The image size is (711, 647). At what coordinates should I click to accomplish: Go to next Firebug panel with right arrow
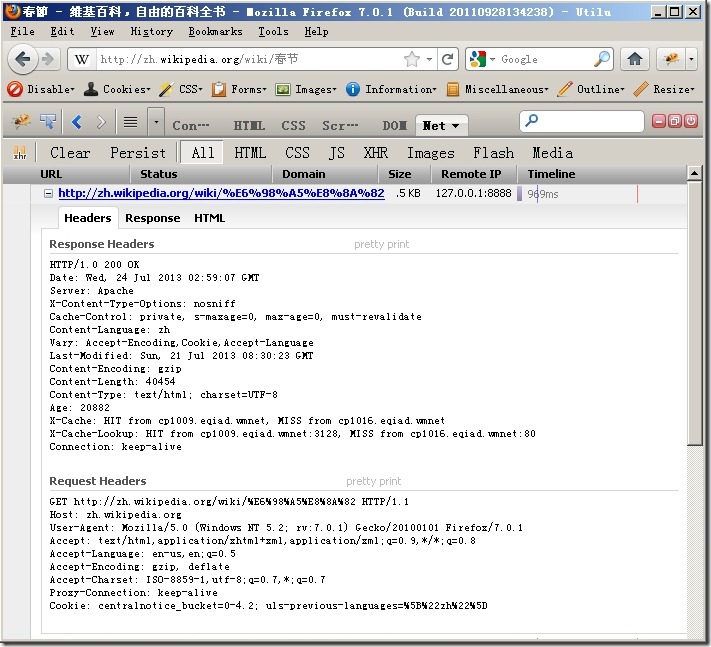click(x=101, y=122)
